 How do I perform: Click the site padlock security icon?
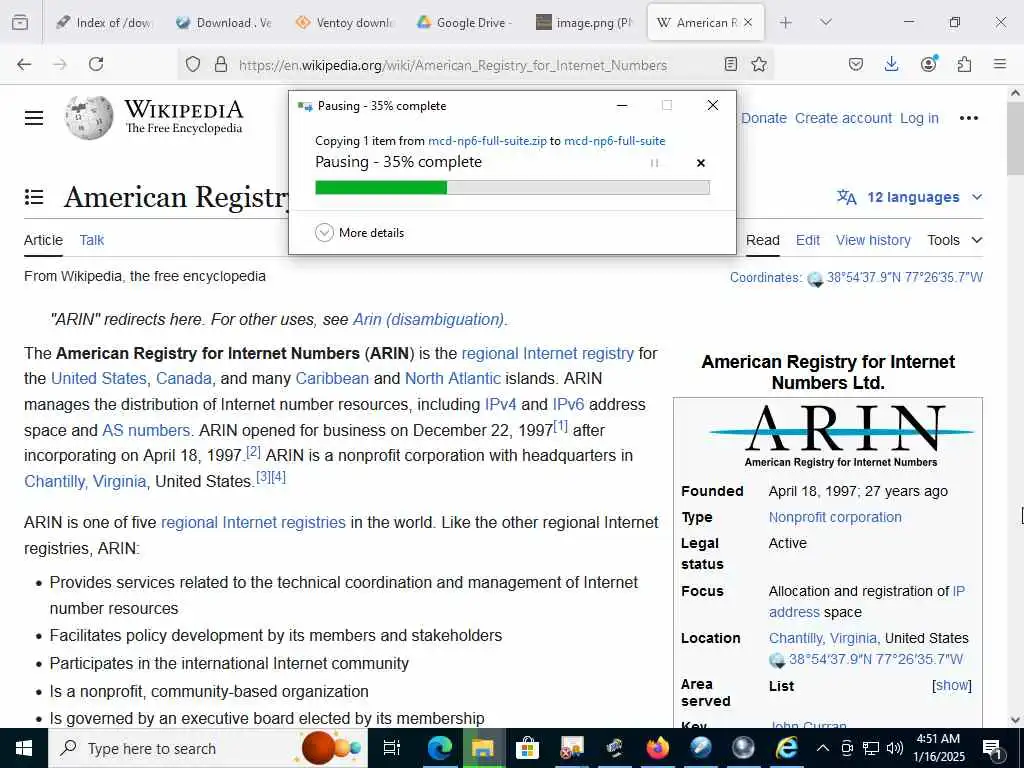tap(221, 64)
